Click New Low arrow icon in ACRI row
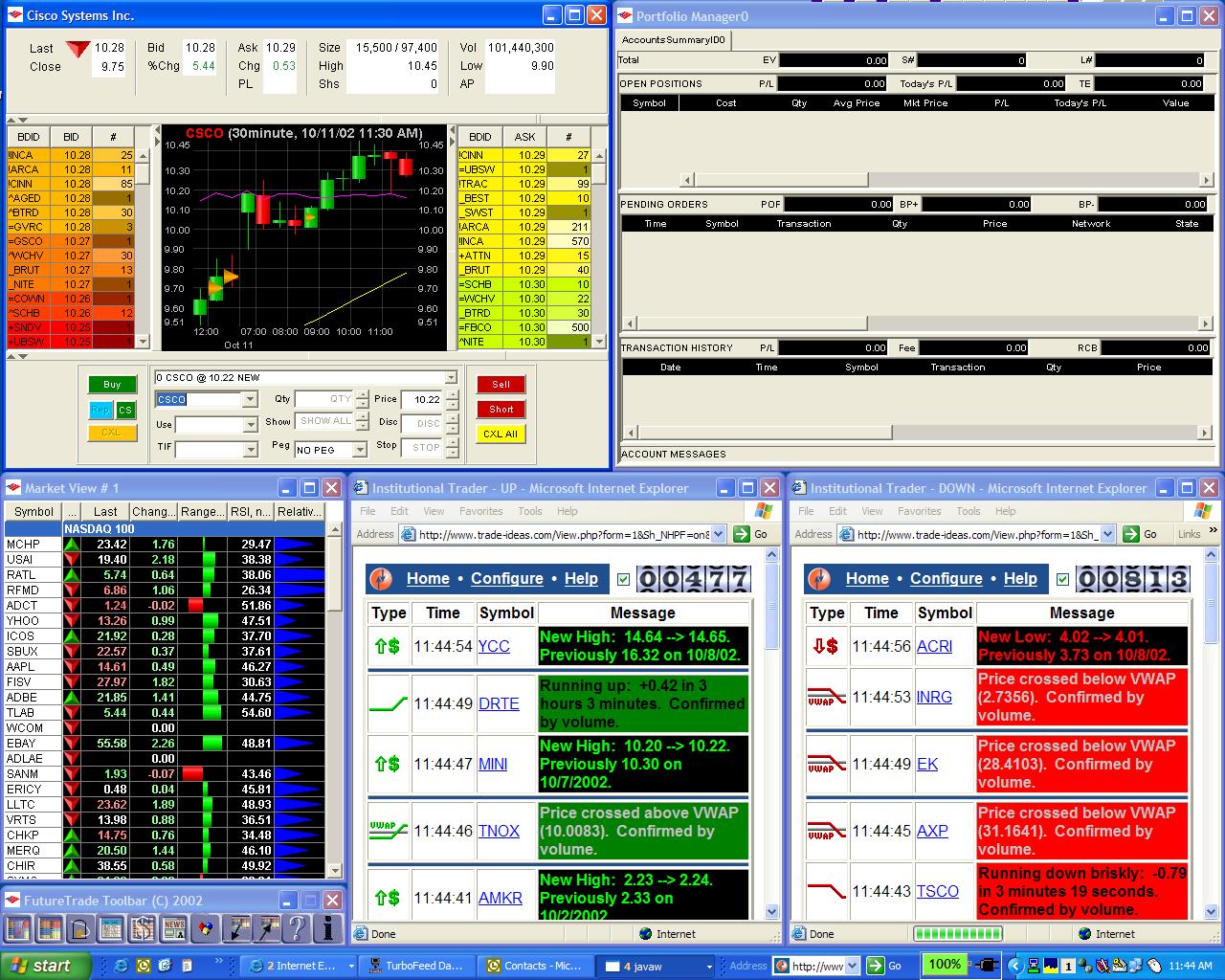 point(826,646)
